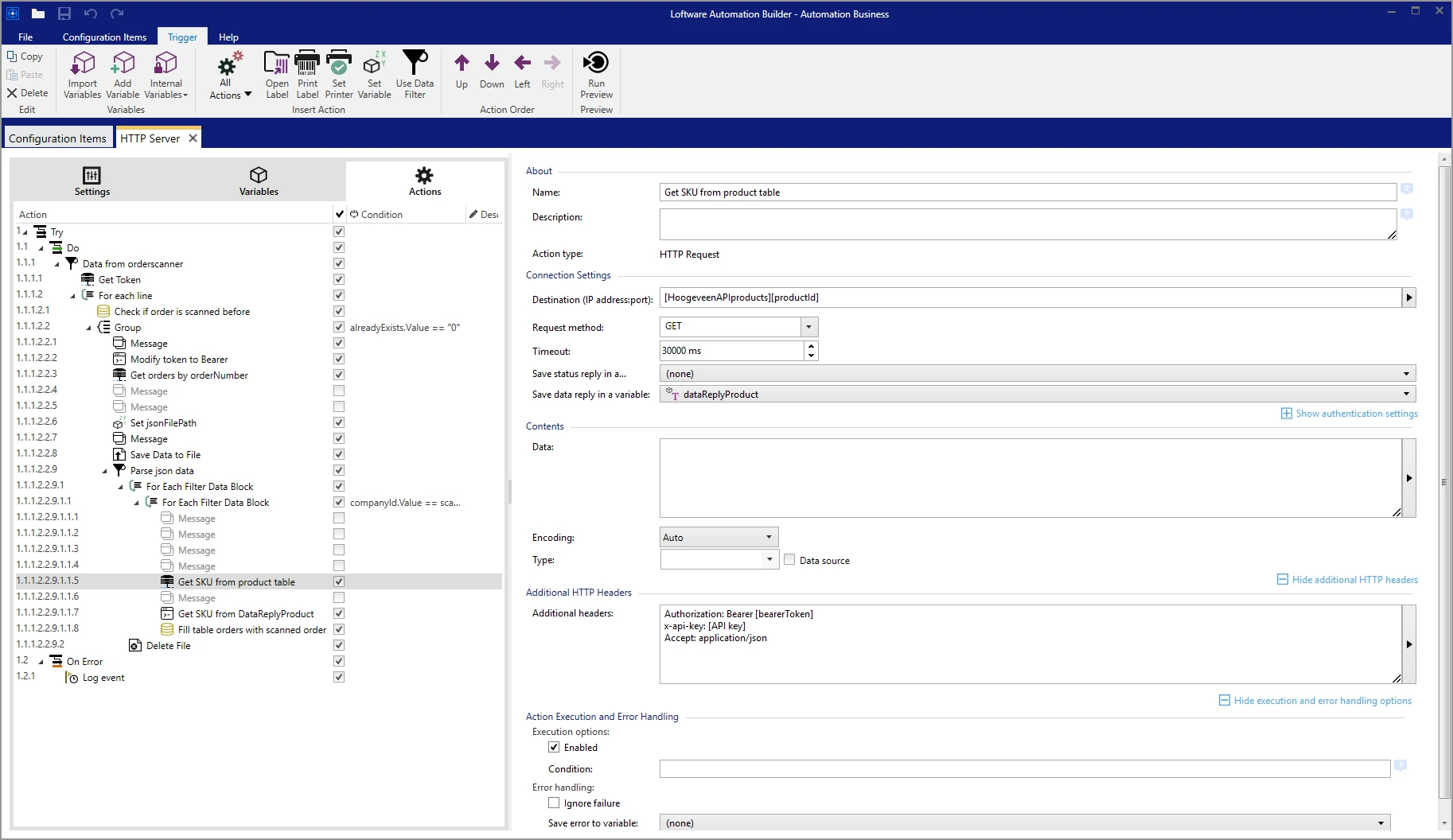Viewport: 1453px width, 840px height.
Task: Collapse the Parse json data node
Action: tap(104, 471)
